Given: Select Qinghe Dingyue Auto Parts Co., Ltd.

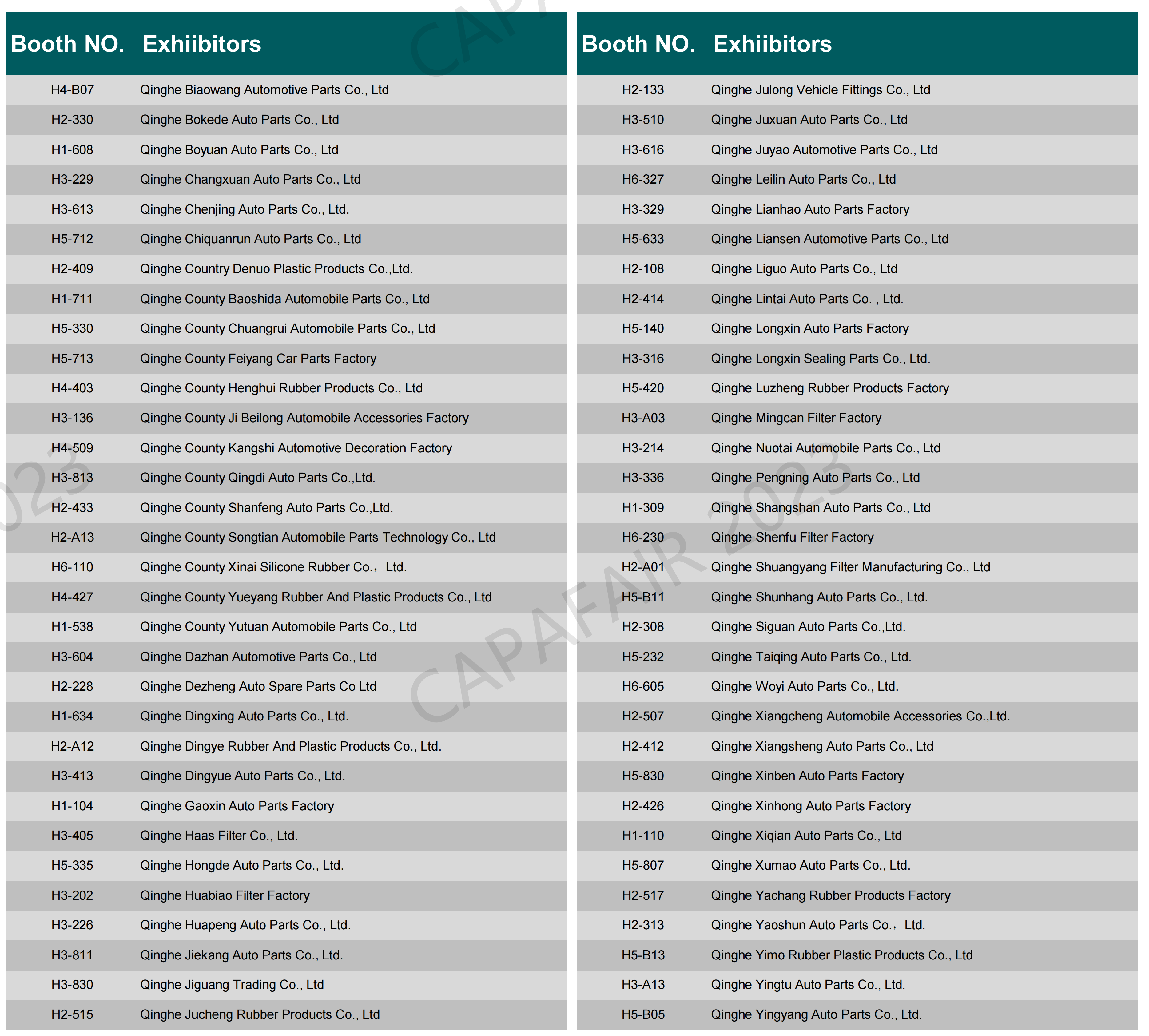Looking at the screenshot, I should pyautogui.click(x=243, y=776).
